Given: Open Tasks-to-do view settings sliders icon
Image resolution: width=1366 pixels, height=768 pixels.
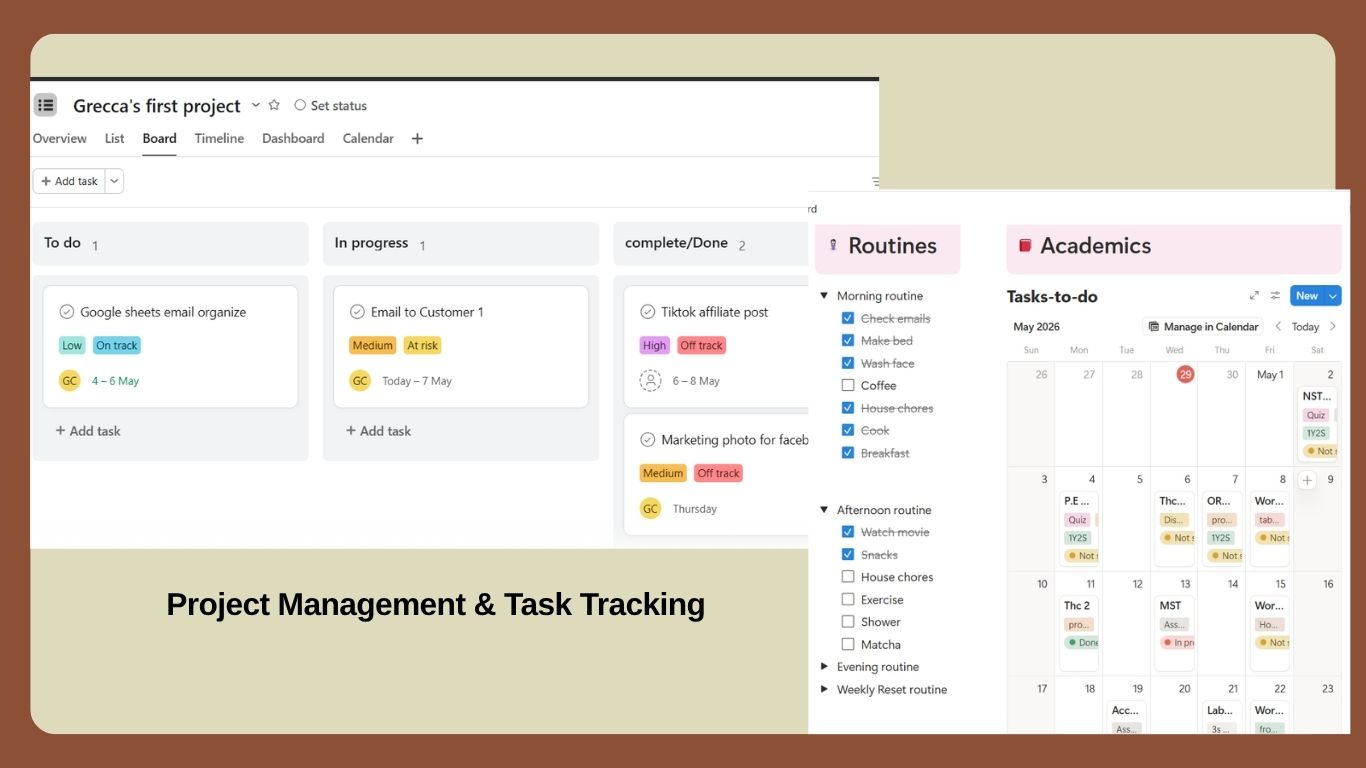Looking at the screenshot, I should (x=1275, y=296).
